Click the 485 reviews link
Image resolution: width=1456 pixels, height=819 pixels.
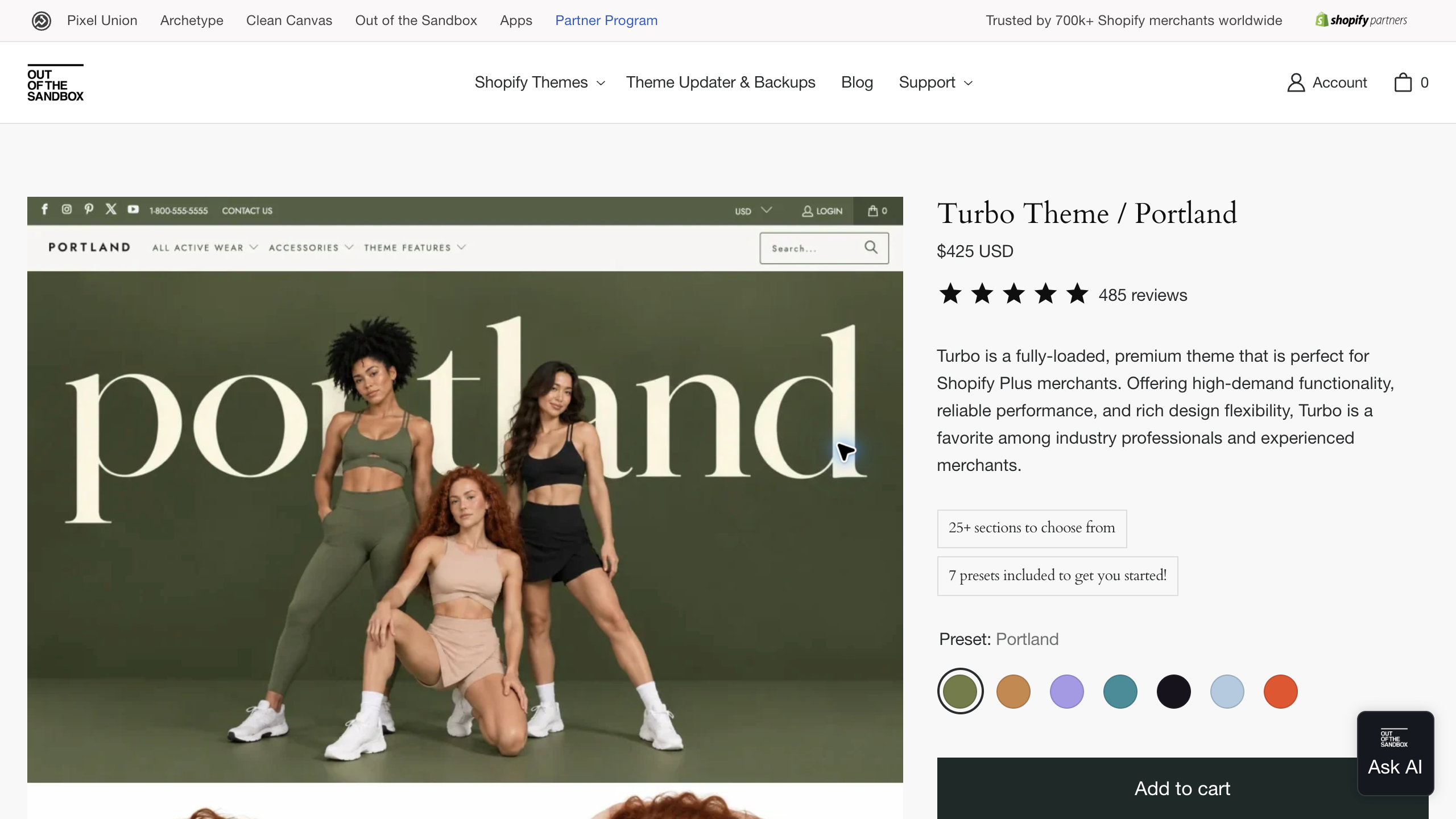1143,295
